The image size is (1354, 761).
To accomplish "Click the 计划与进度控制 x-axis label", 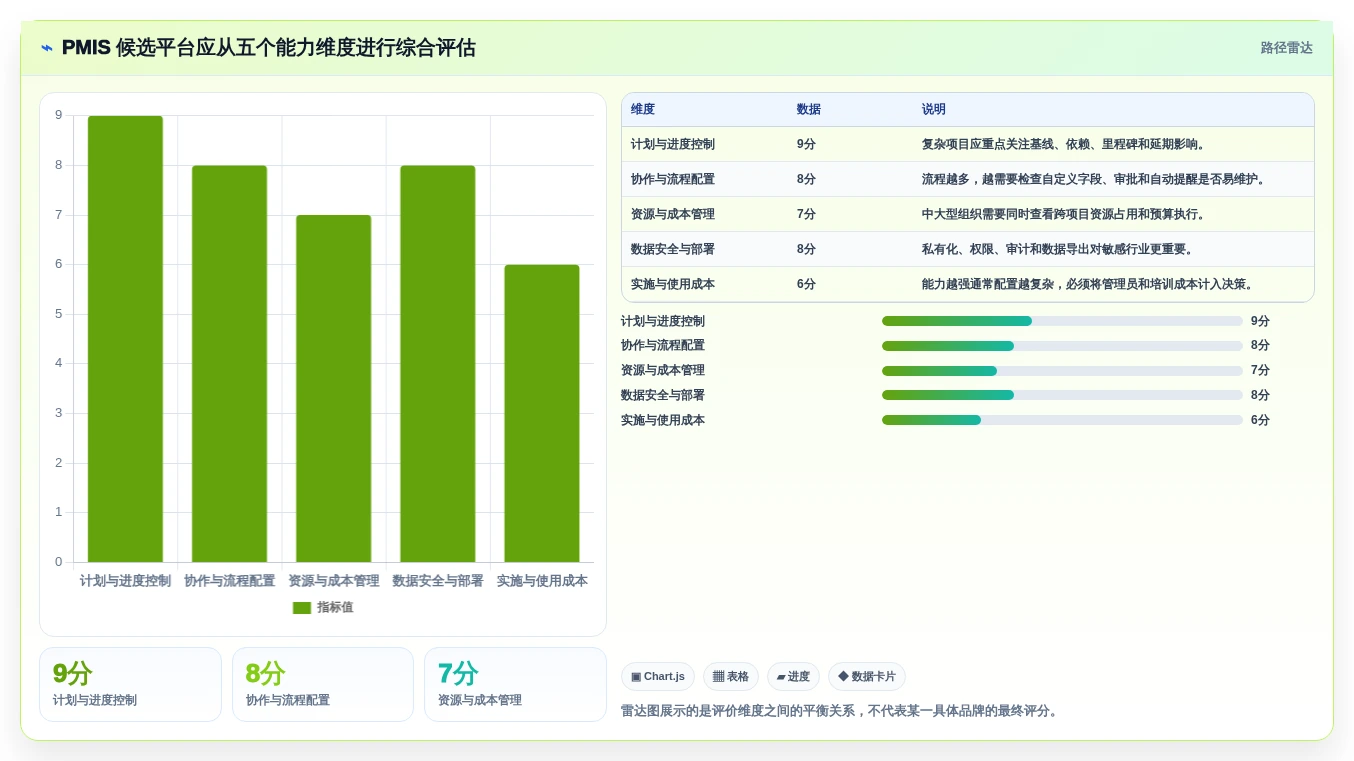I will pyautogui.click(x=125, y=581).
